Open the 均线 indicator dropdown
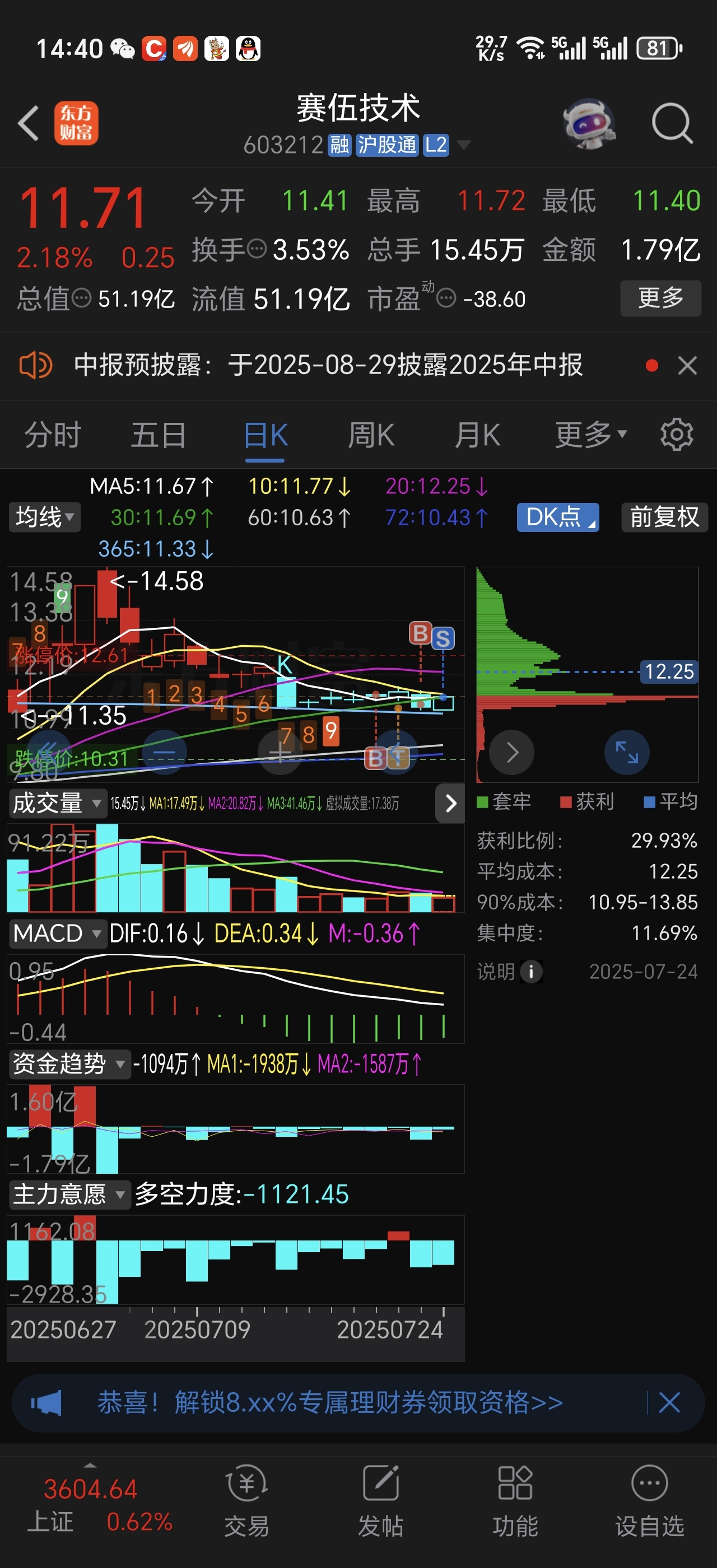 [x=44, y=517]
